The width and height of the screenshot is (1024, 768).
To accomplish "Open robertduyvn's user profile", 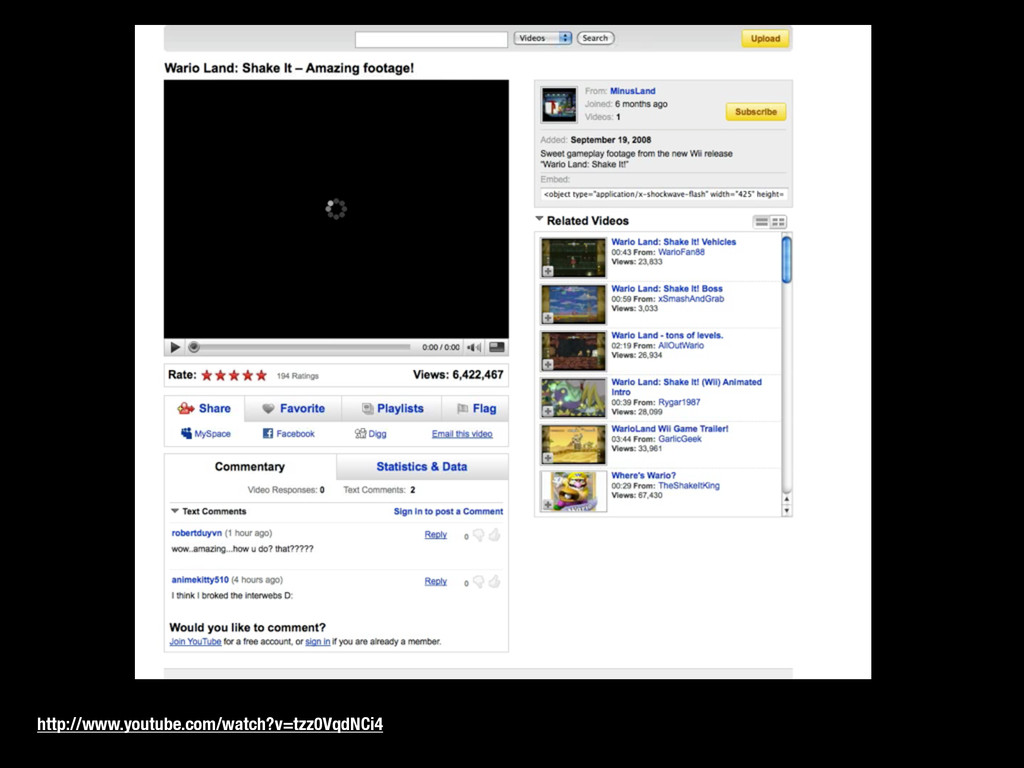I will tap(197, 533).
